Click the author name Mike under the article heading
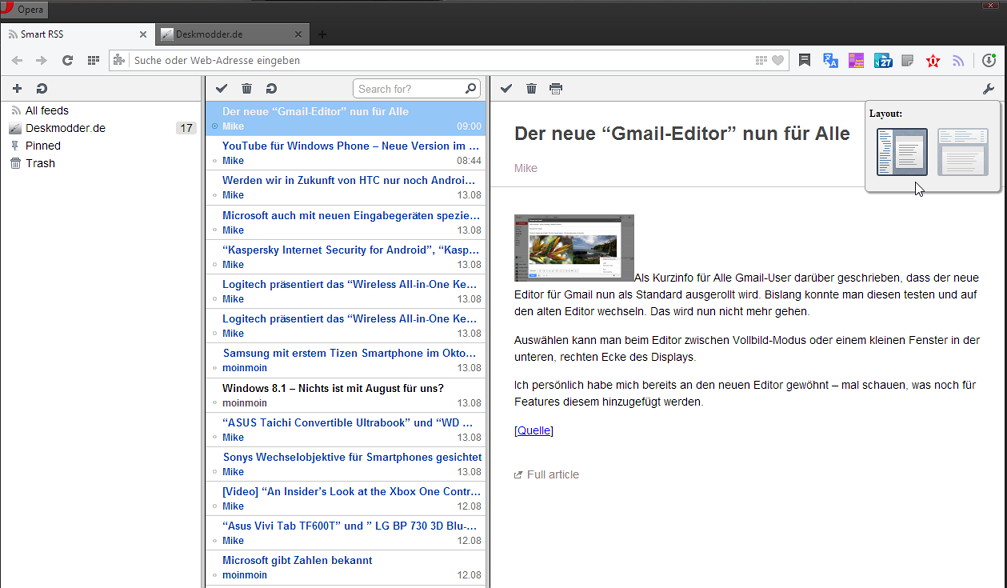Image resolution: width=1007 pixels, height=588 pixels. [525, 168]
